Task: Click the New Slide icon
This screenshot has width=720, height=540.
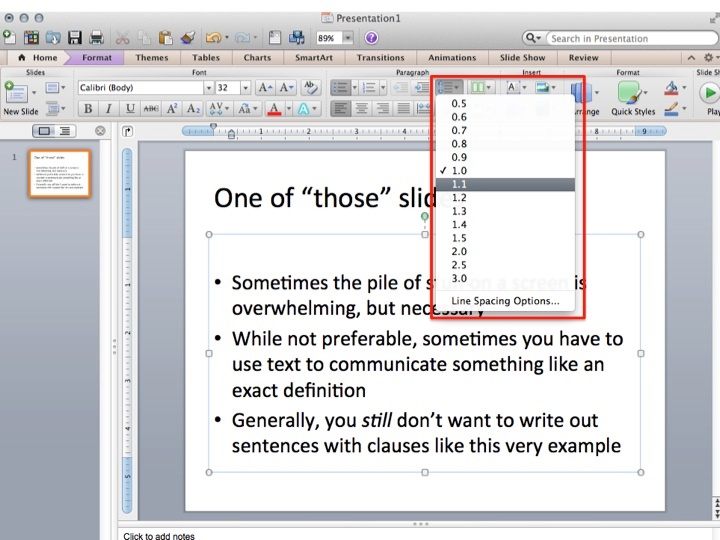Action: click(x=16, y=93)
